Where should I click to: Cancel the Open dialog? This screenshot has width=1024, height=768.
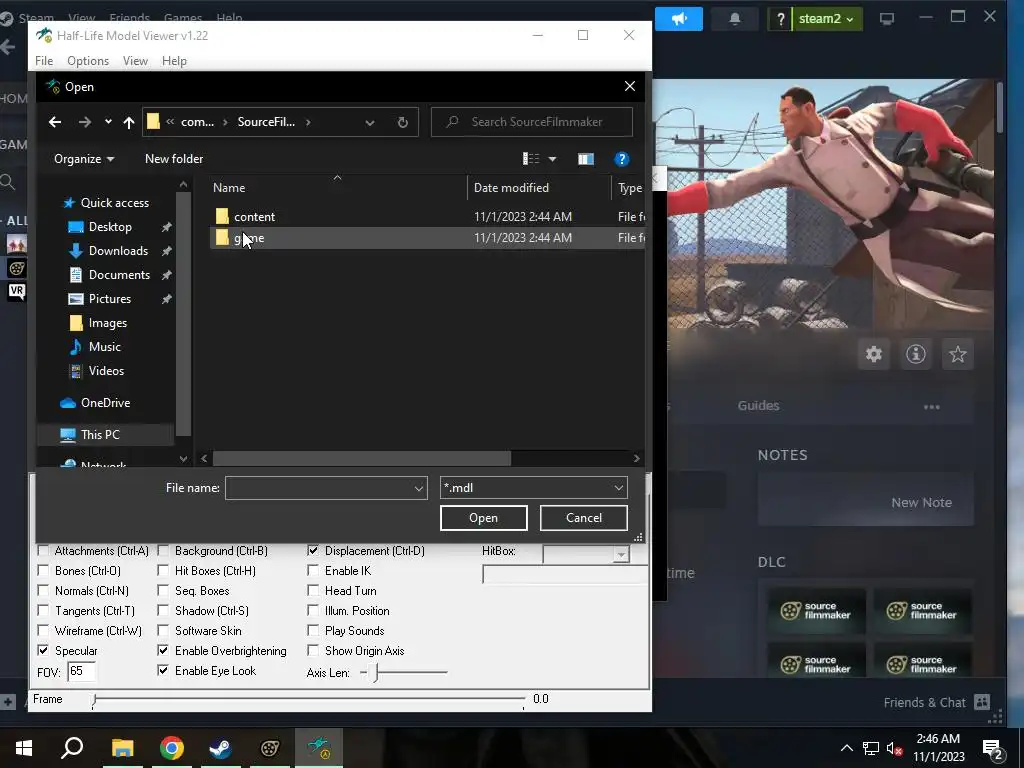pyautogui.click(x=584, y=518)
